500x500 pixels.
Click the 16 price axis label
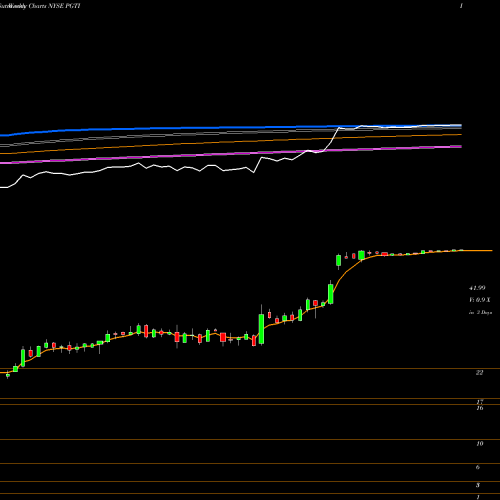point(480,408)
